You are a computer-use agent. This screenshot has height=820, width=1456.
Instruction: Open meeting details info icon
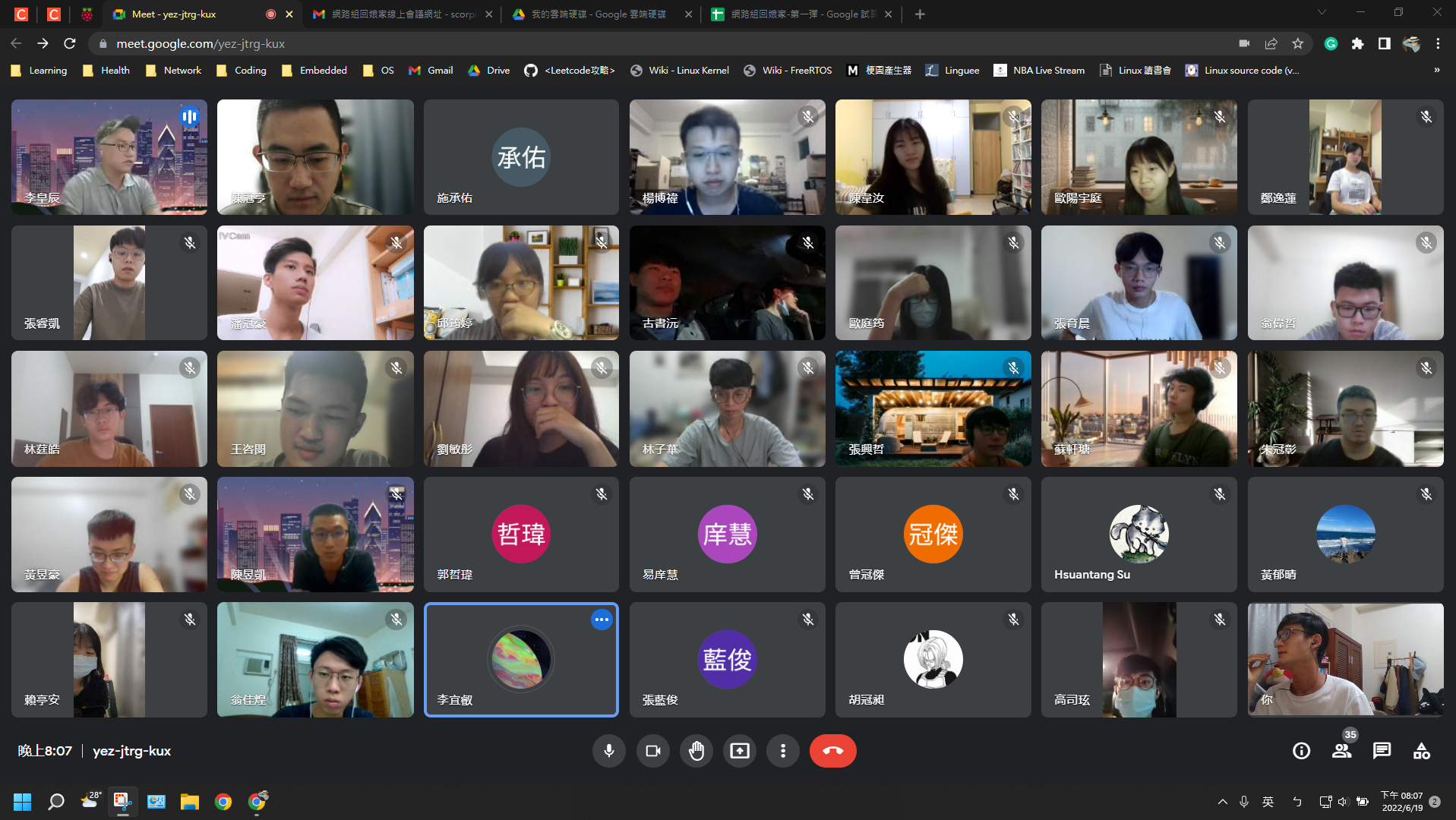1301,751
